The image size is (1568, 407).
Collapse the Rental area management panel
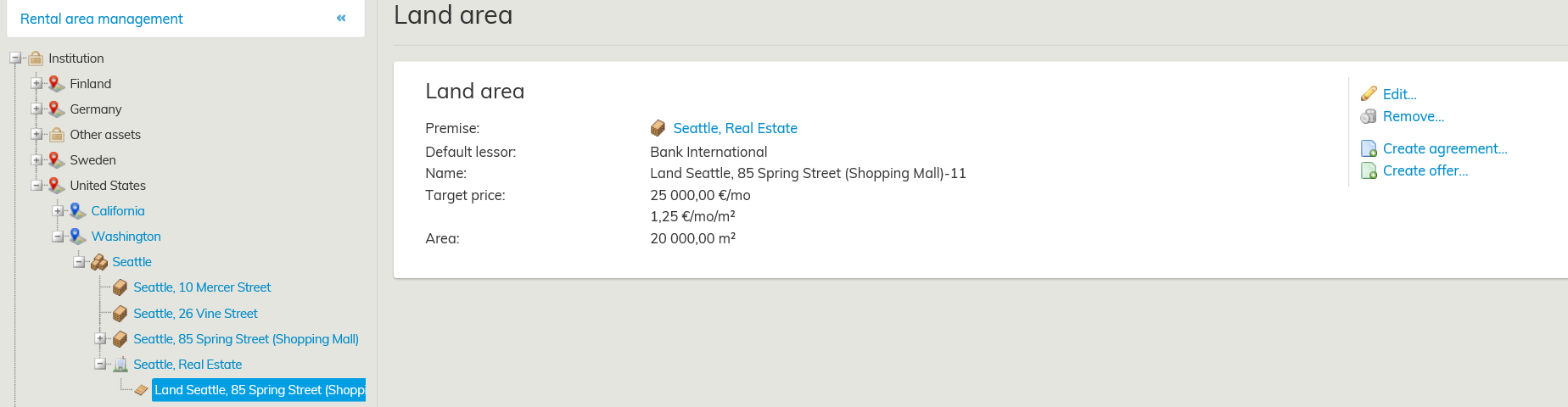(x=341, y=18)
